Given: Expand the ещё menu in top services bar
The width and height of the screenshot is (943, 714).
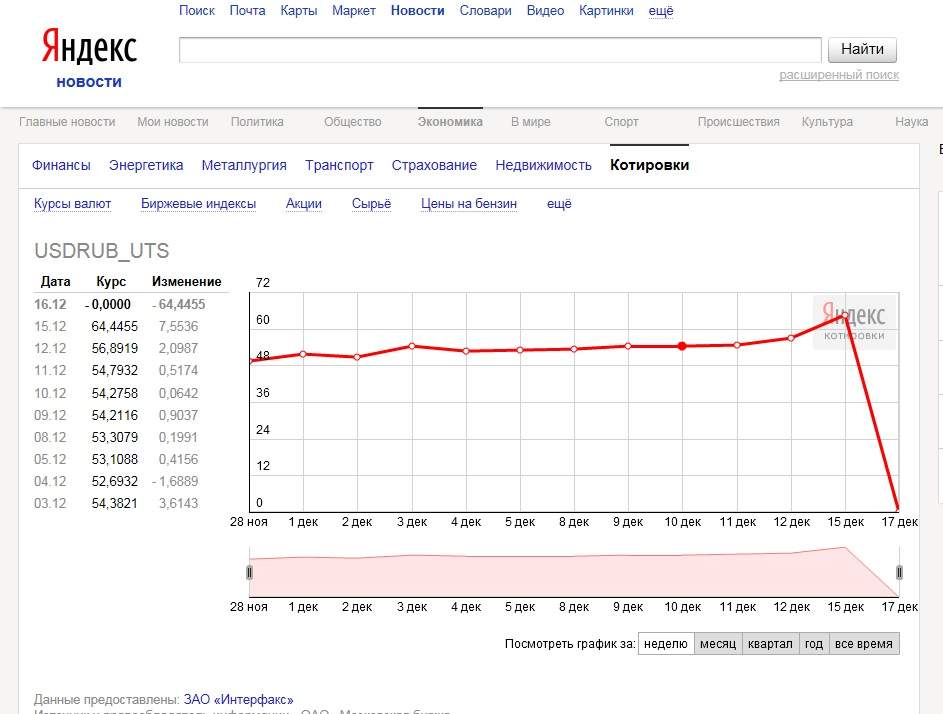Looking at the screenshot, I should (x=661, y=11).
